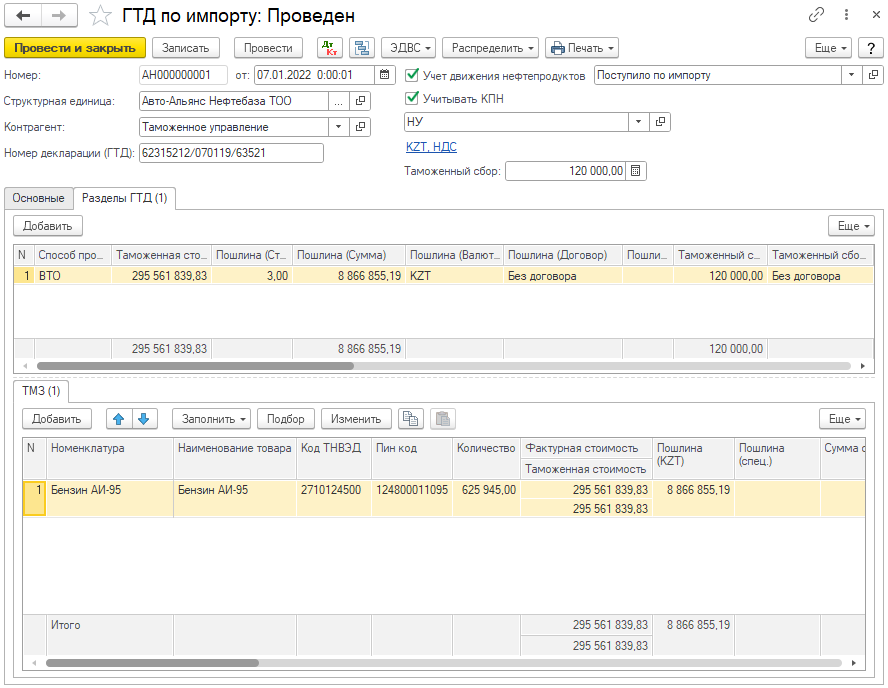The height and width of the screenshot is (688, 888).
Task: Move row down with blue arrow
Action: 143,419
